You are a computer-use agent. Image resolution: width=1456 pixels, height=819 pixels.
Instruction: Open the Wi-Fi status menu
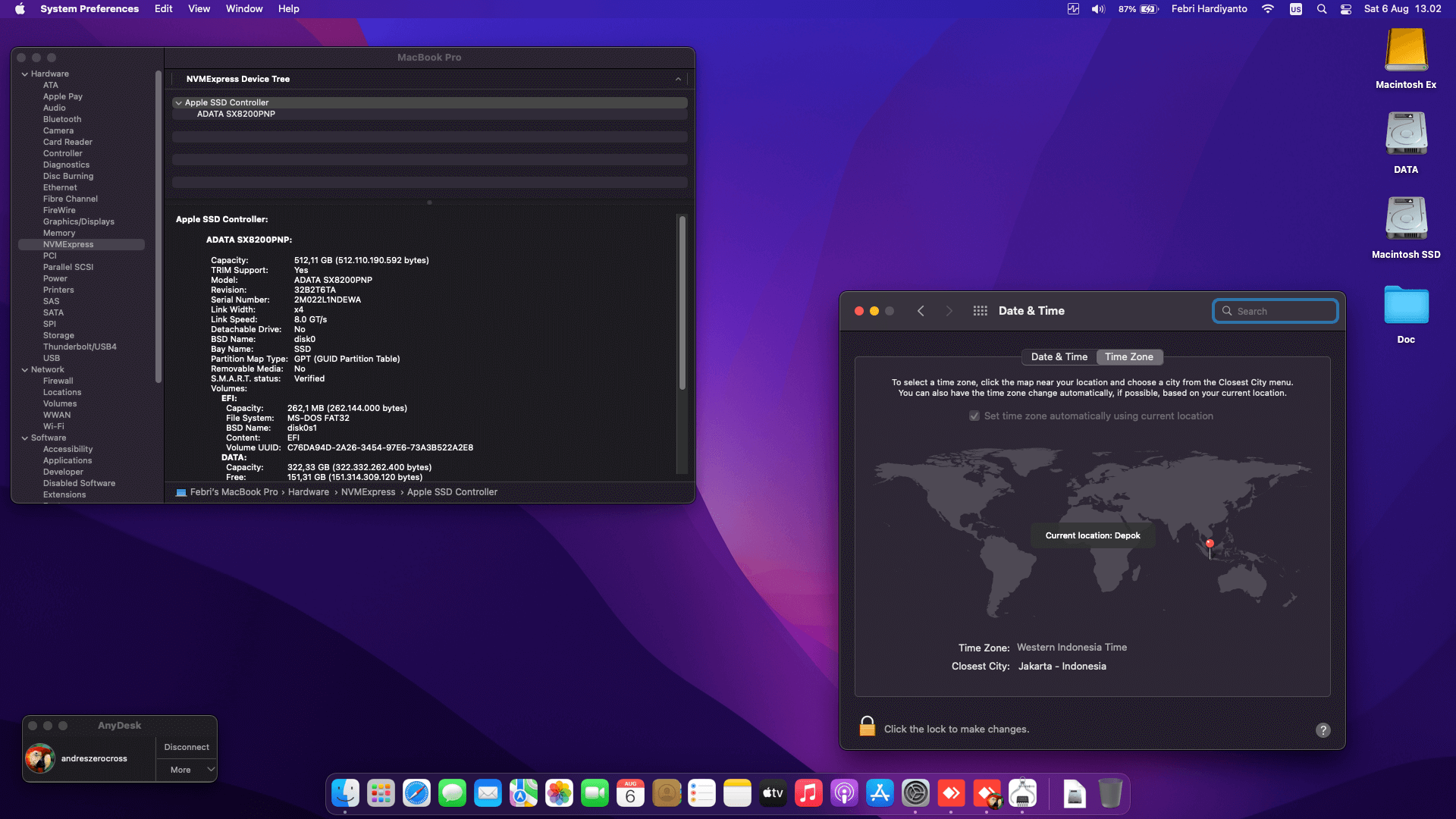tap(1268, 9)
